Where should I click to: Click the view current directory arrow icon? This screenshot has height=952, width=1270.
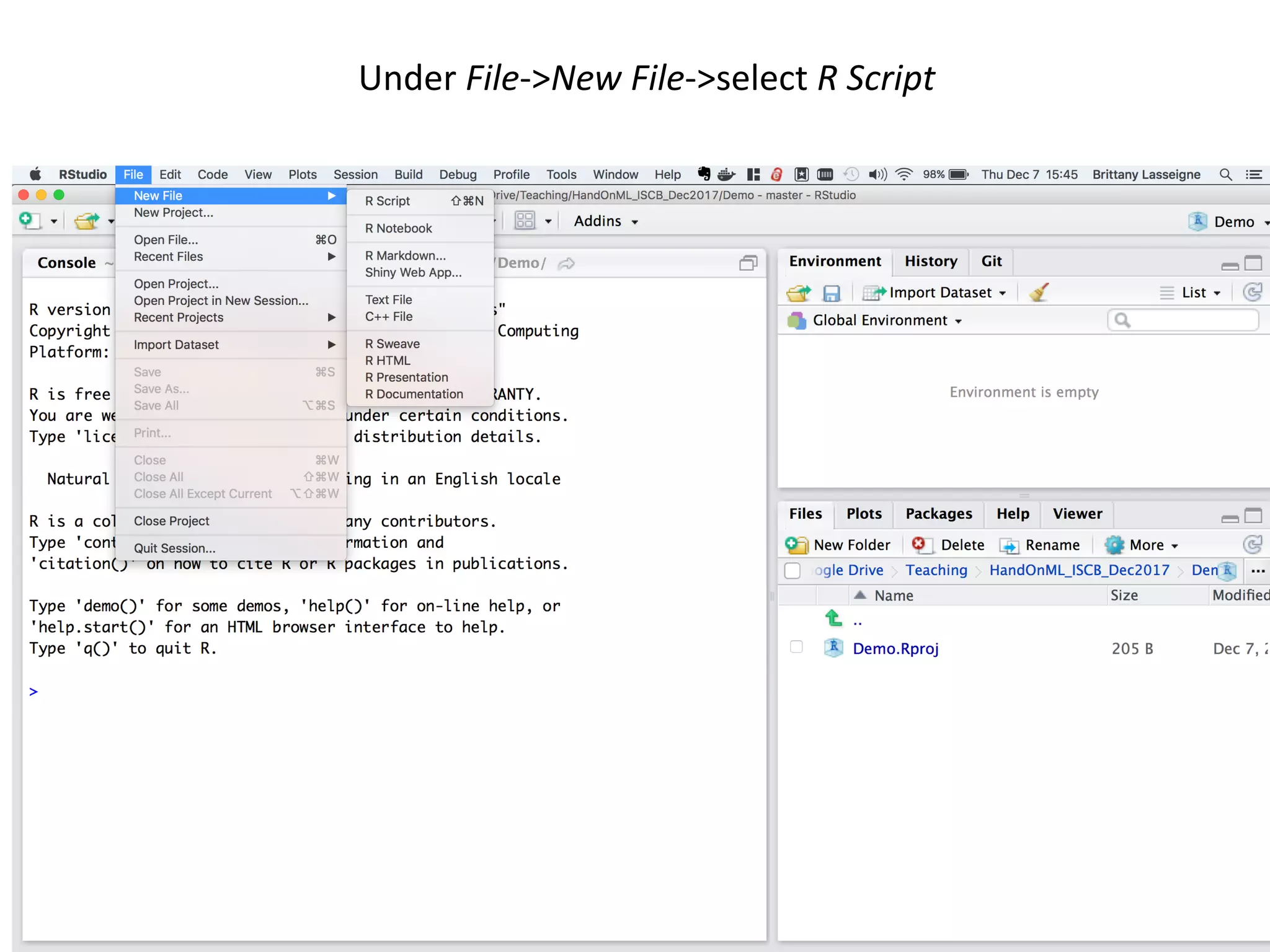coord(566,263)
